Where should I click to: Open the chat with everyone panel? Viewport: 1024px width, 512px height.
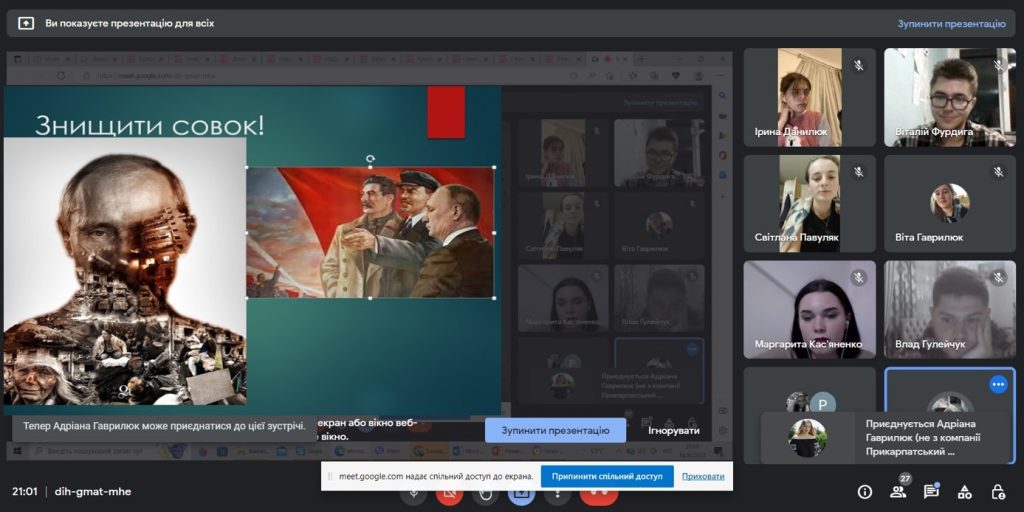[x=931, y=492]
